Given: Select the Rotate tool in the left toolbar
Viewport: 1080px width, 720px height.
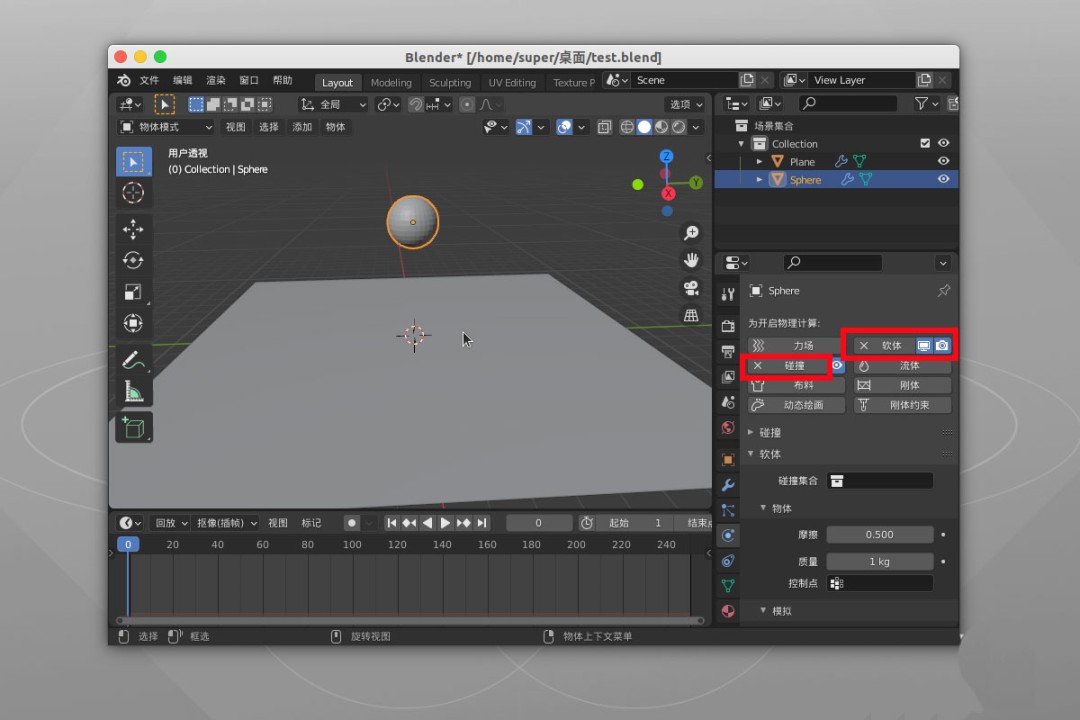Looking at the screenshot, I should coord(133,259).
